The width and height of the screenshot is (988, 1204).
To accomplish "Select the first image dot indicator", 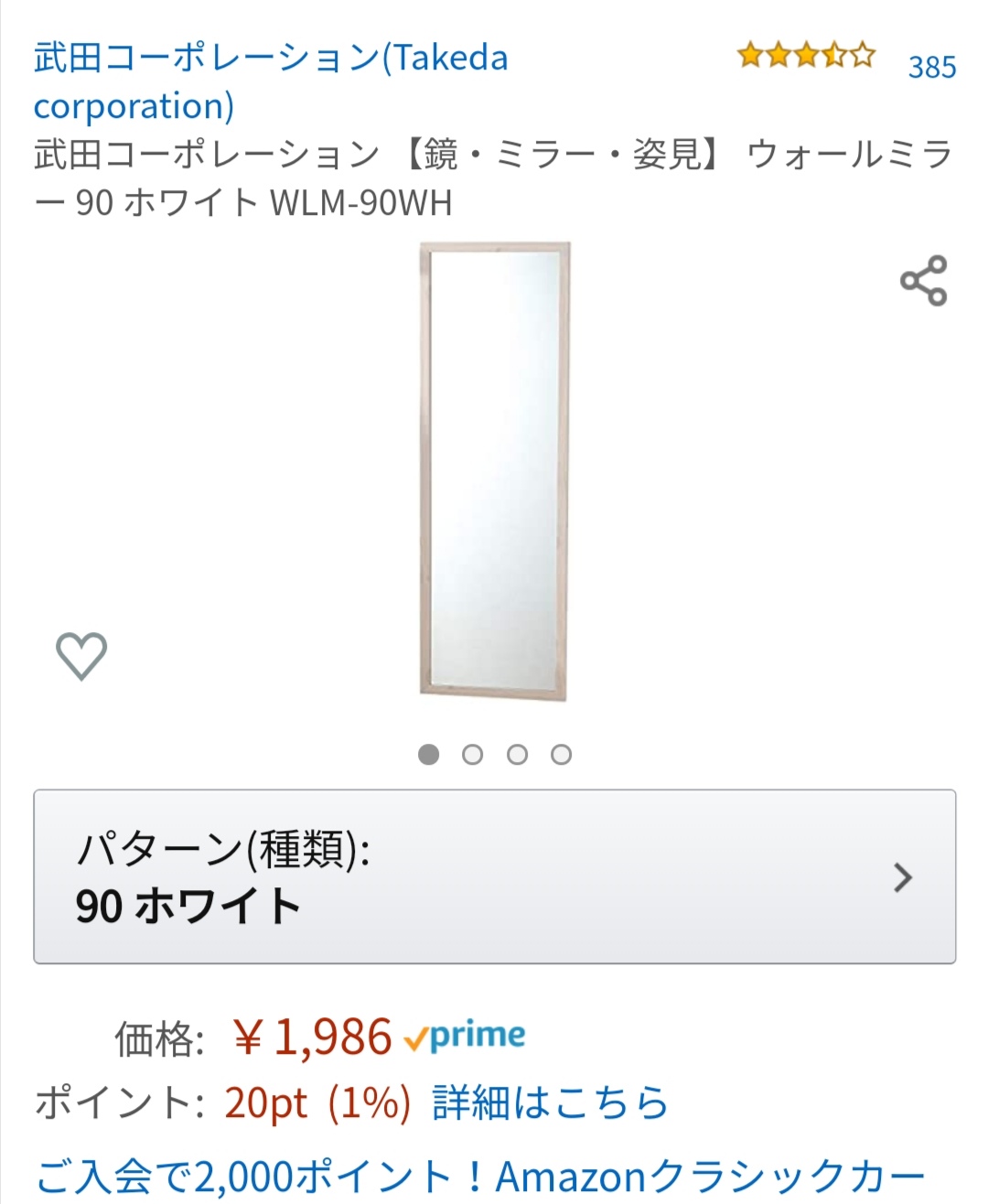I will click(x=428, y=755).
